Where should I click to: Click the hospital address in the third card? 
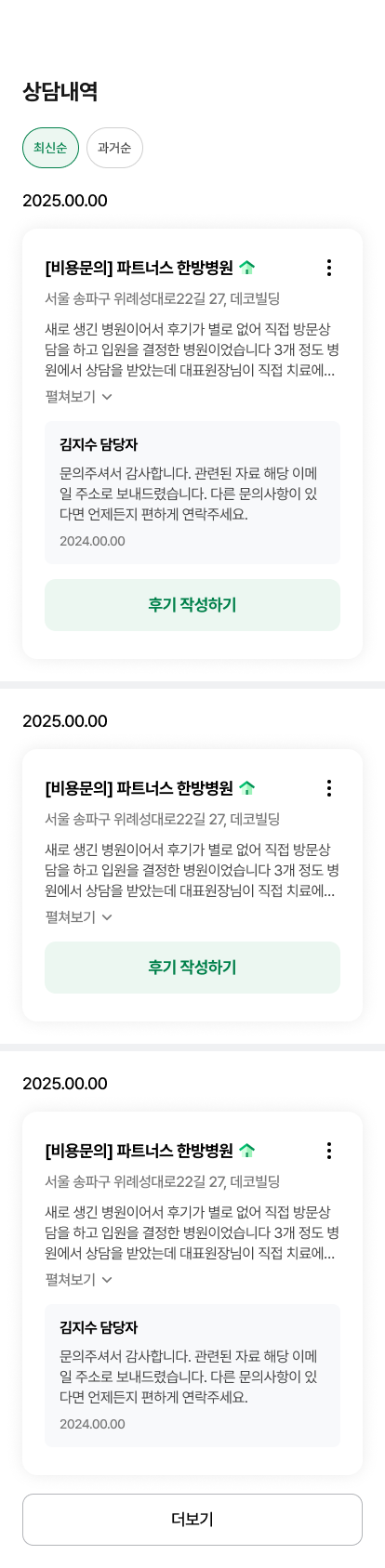tap(163, 1182)
